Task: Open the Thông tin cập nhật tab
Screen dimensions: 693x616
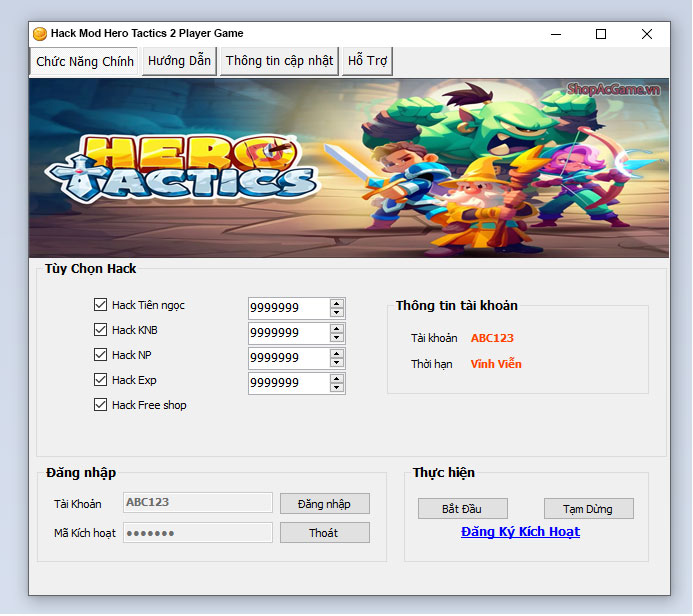Action: [279, 61]
